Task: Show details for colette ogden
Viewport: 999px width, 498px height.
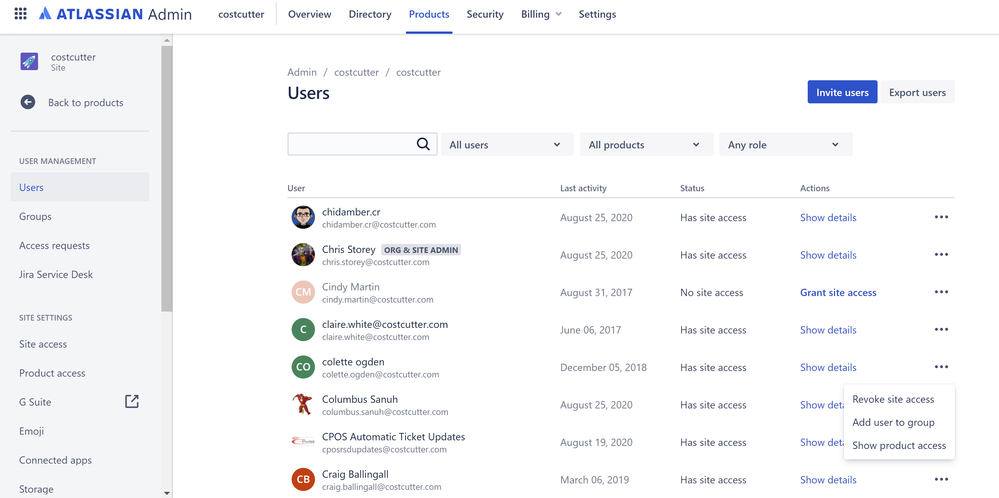Action: (x=828, y=367)
